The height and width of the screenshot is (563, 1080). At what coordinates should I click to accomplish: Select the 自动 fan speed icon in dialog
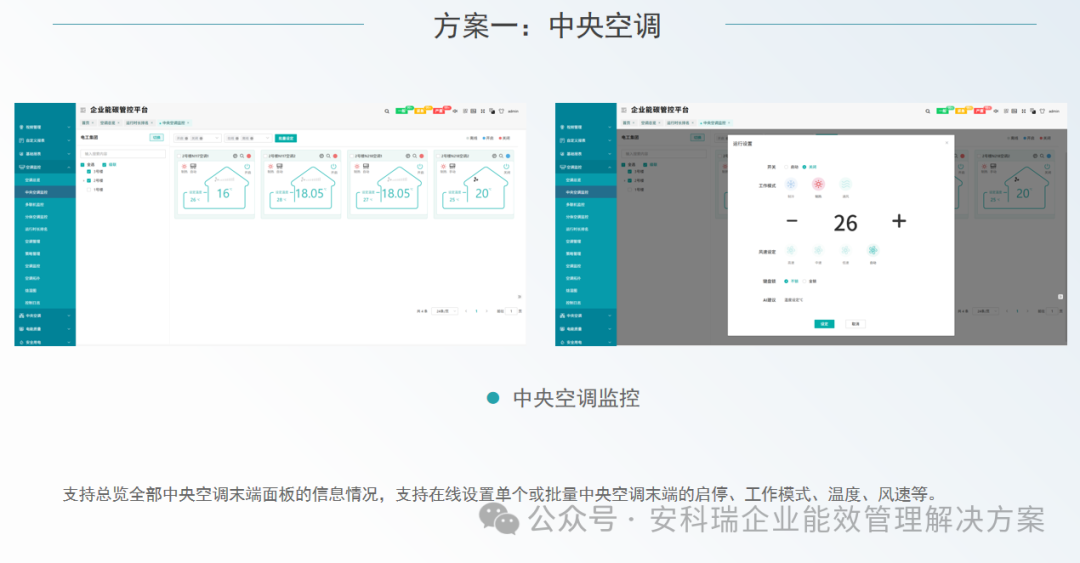click(873, 250)
